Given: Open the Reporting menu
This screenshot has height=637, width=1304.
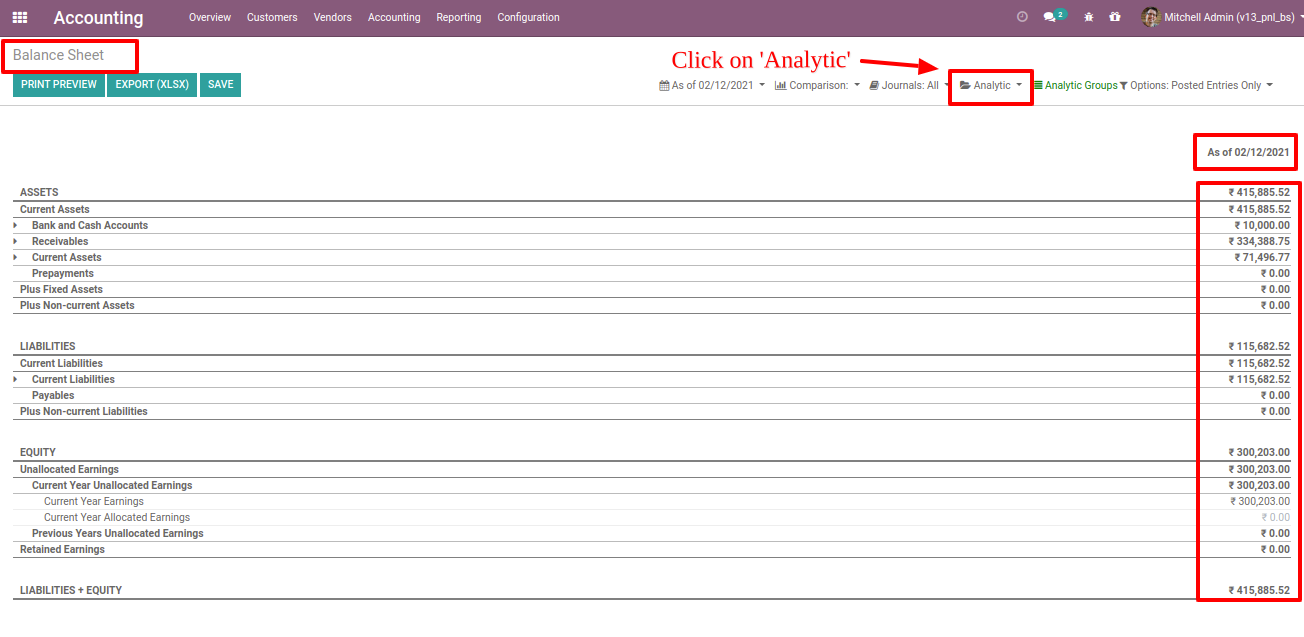Looking at the screenshot, I should click(458, 17).
